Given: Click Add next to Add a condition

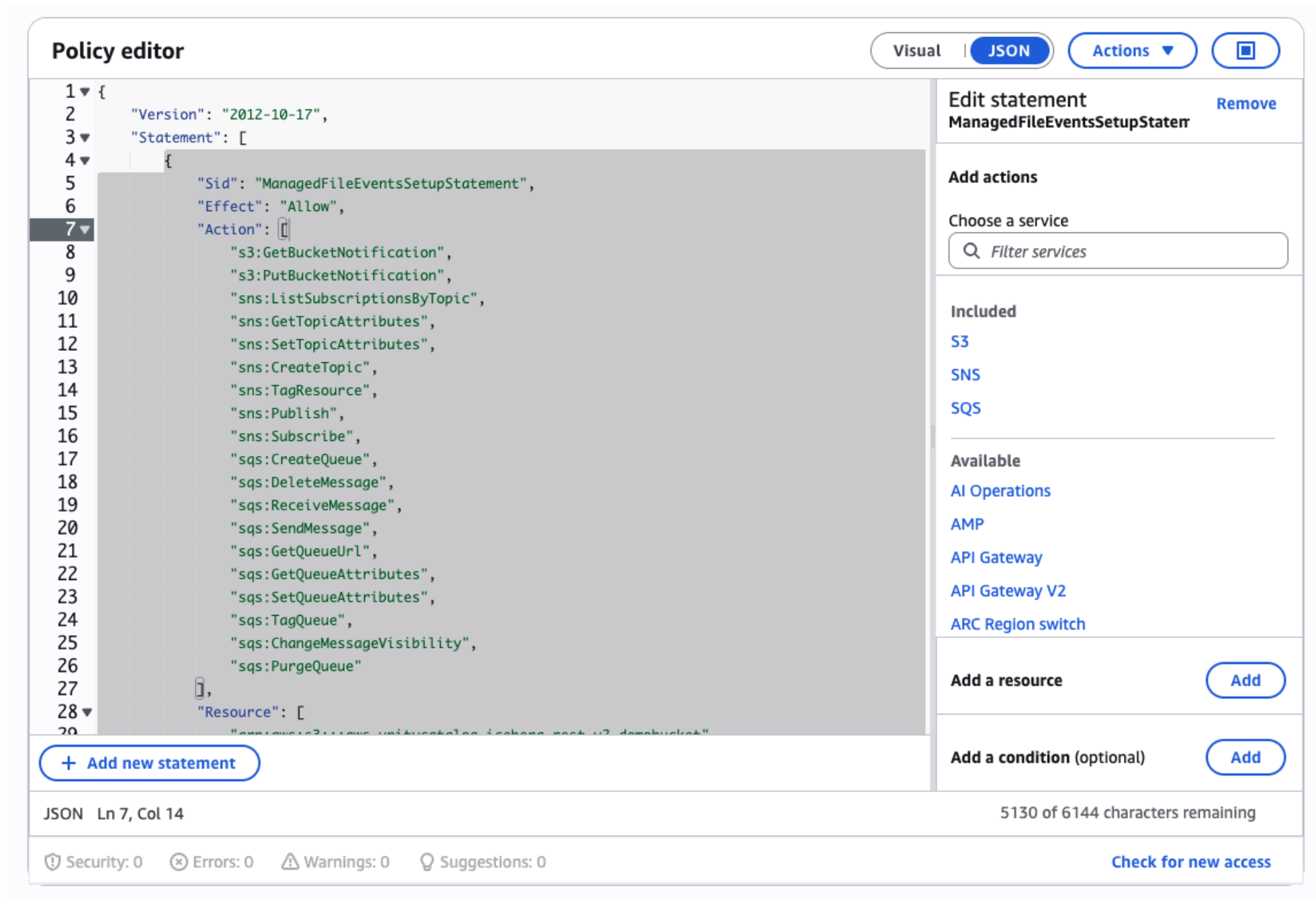Looking at the screenshot, I should pyautogui.click(x=1245, y=758).
